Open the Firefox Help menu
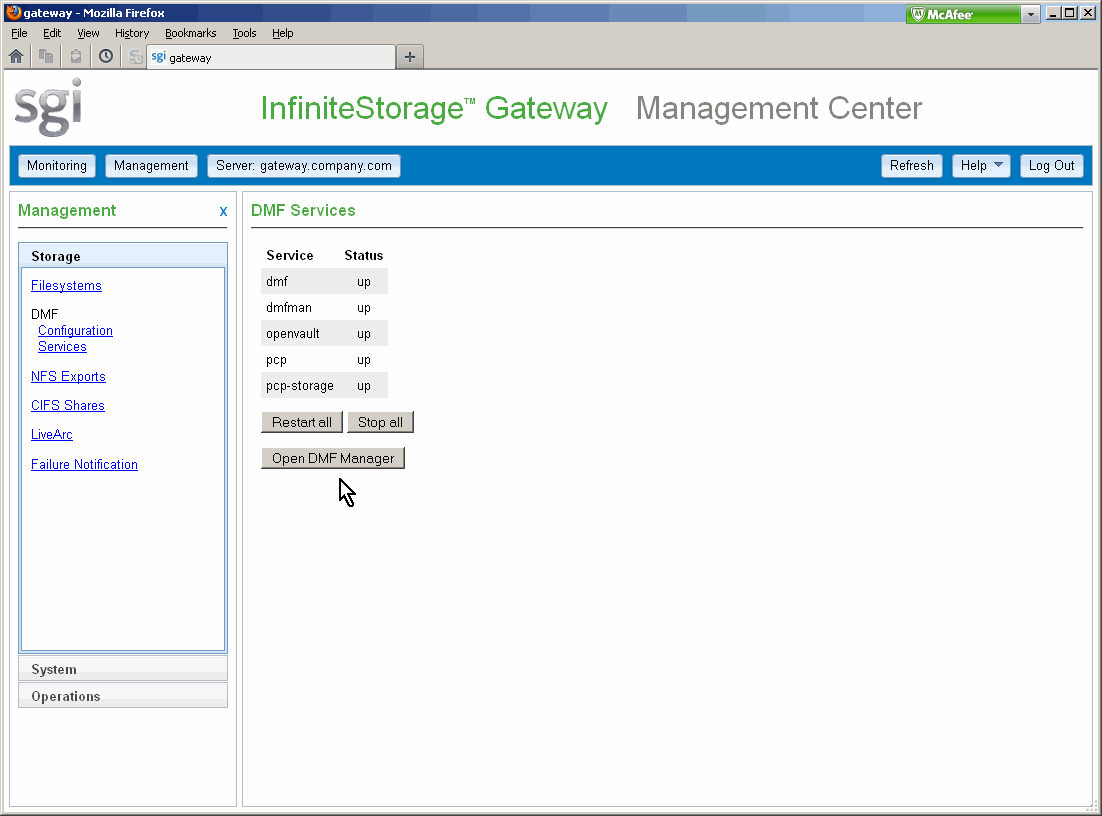 coord(283,33)
